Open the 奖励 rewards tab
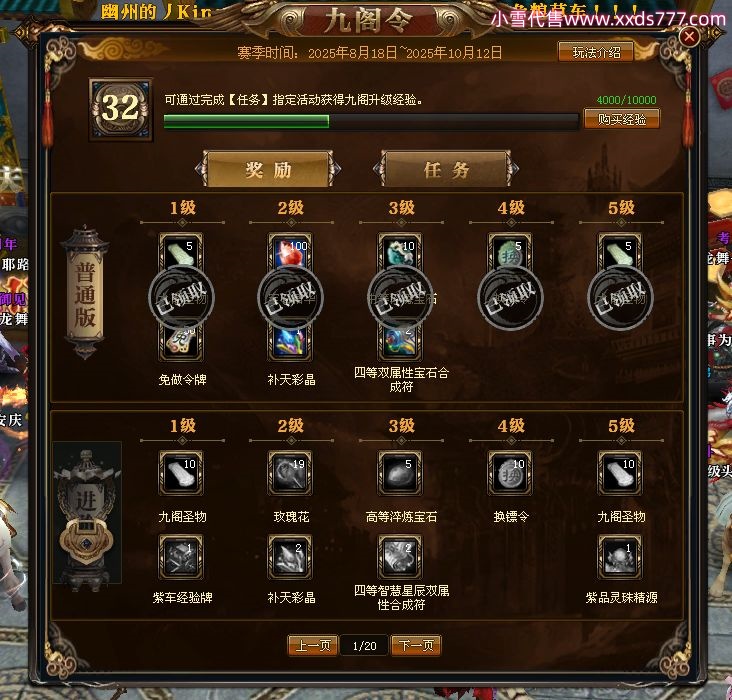Viewport: 732px width, 700px height. (x=268, y=170)
